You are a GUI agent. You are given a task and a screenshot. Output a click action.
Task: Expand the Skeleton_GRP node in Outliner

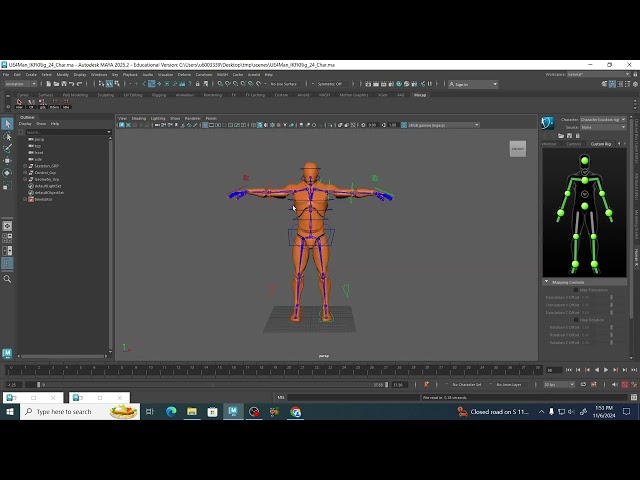pyautogui.click(x=25, y=166)
